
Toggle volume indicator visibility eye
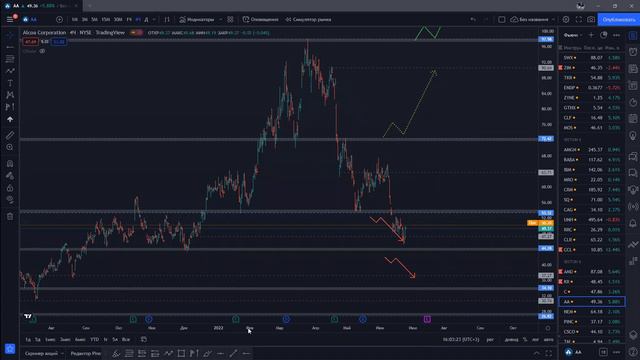(42, 51)
